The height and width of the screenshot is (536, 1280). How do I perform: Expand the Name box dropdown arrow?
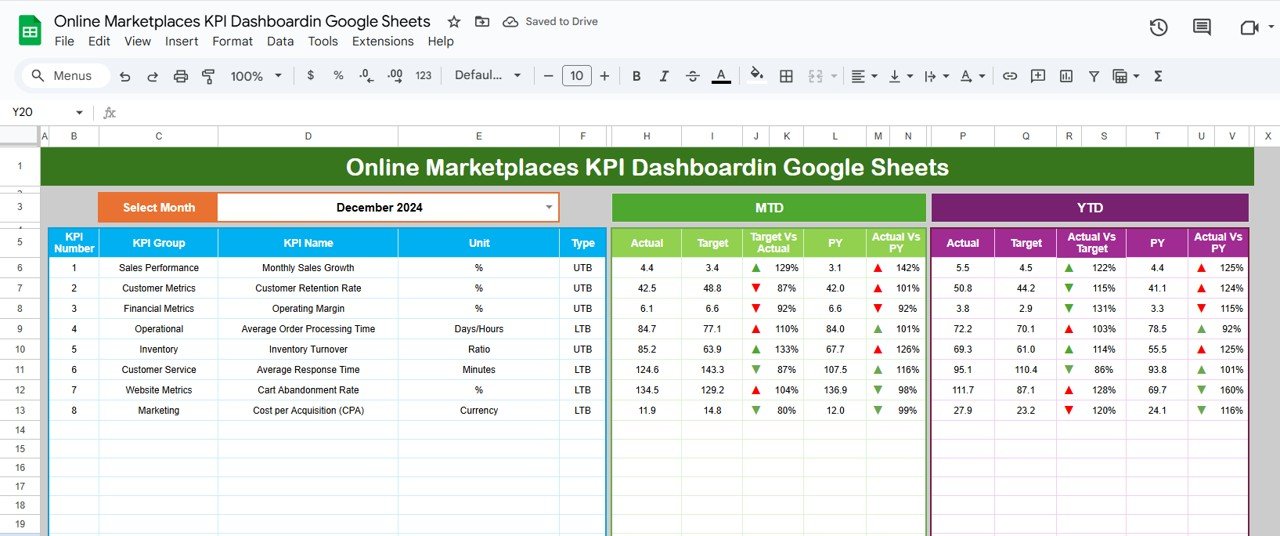(x=79, y=113)
